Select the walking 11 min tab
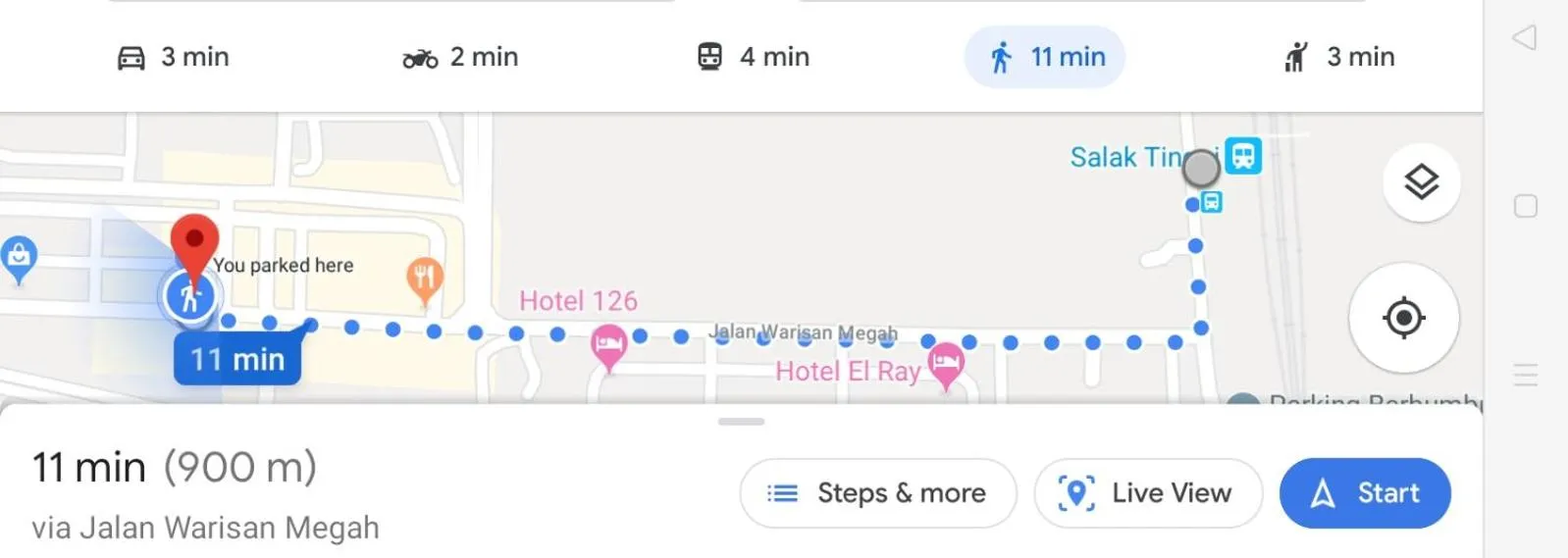This screenshot has height=558, width=1568. (1045, 57)
